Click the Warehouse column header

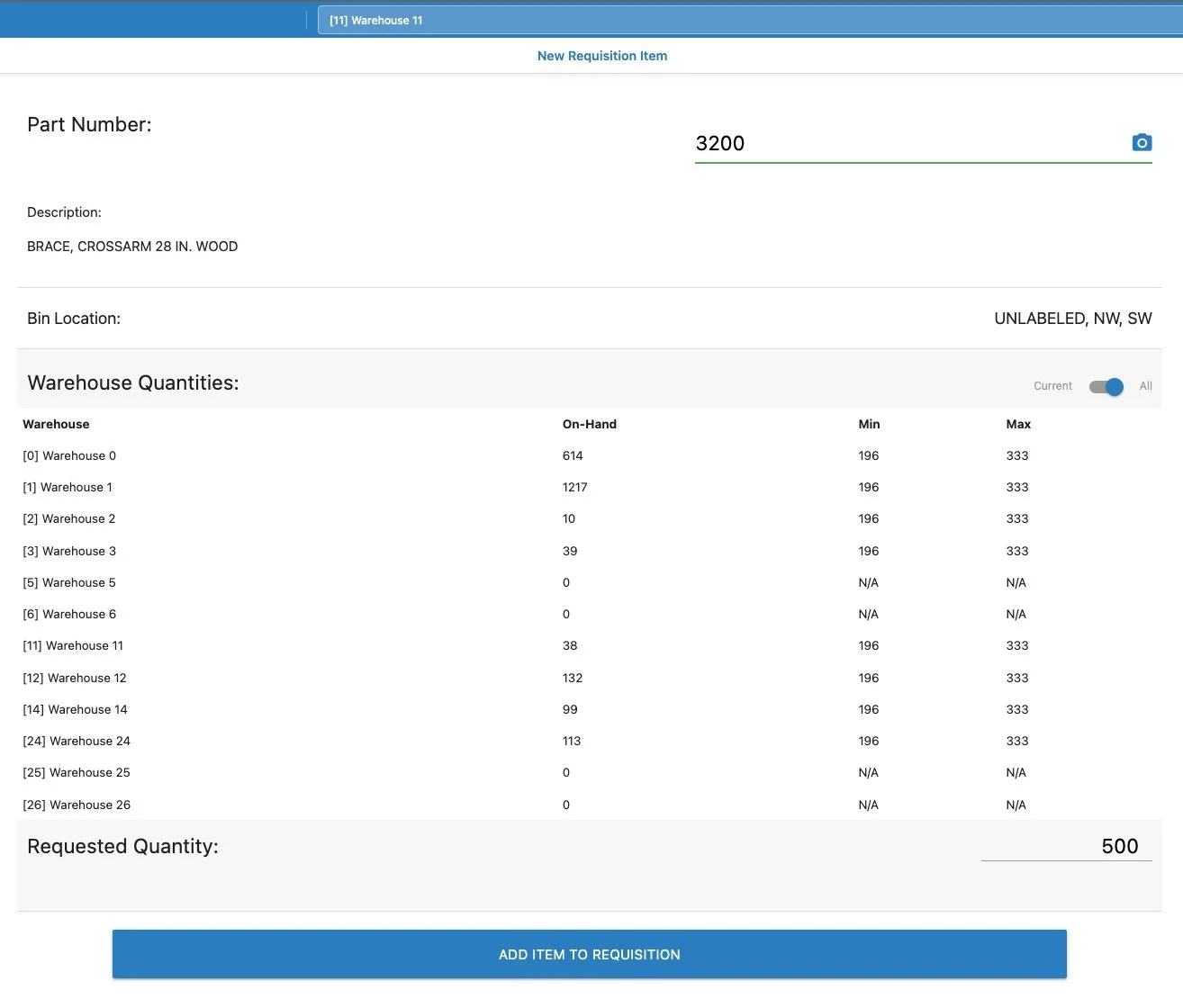click(x=56, y=424)
